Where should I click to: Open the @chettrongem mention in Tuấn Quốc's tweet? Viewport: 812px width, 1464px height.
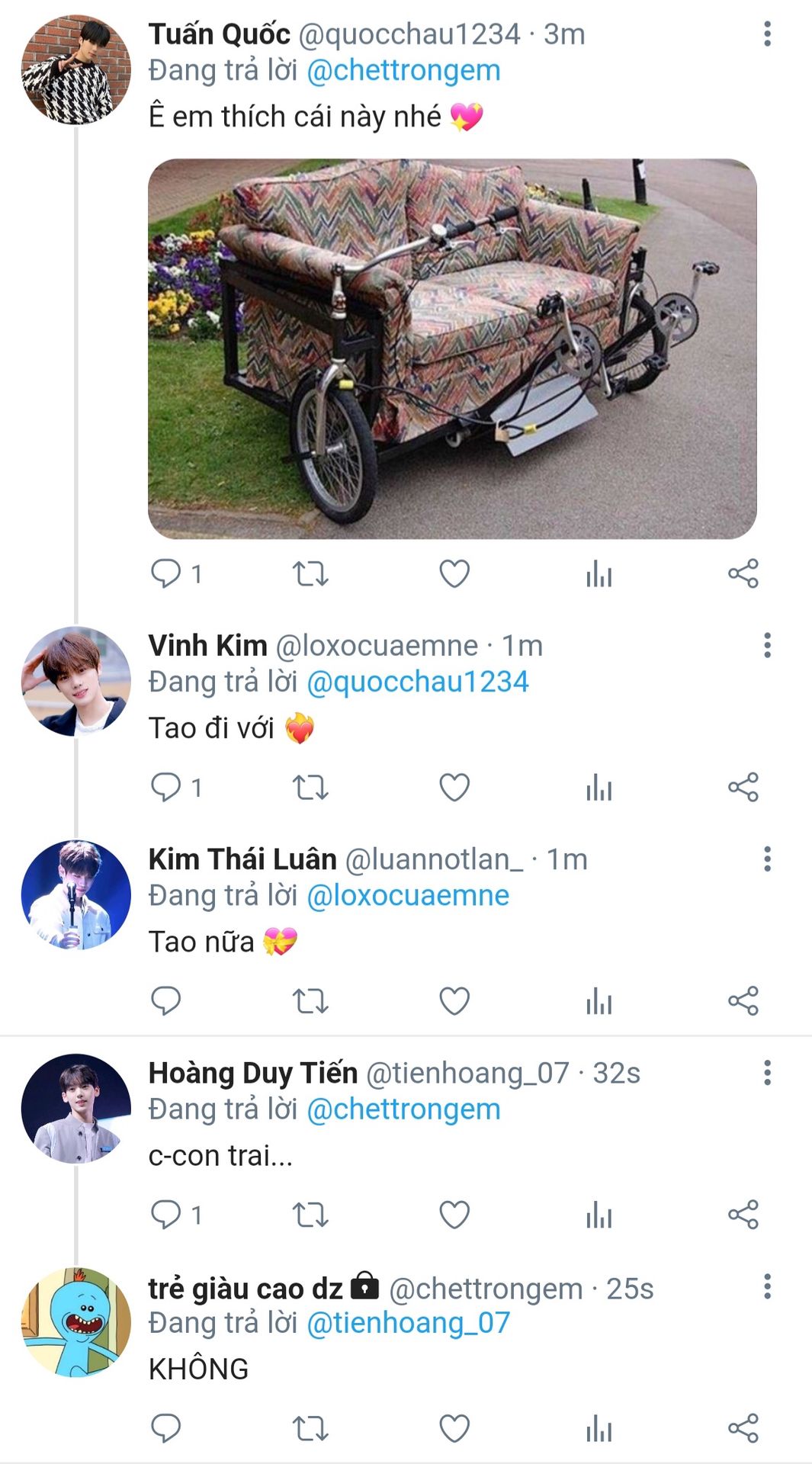[x=403, y=71]
